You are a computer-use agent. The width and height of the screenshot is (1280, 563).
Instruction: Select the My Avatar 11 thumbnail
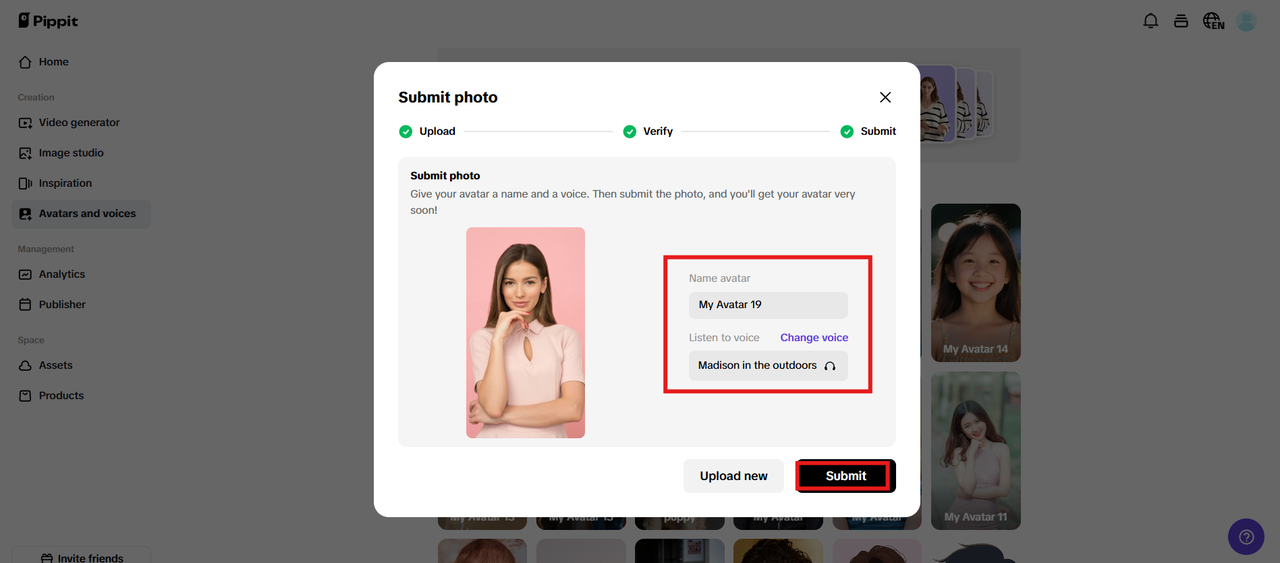975,451
